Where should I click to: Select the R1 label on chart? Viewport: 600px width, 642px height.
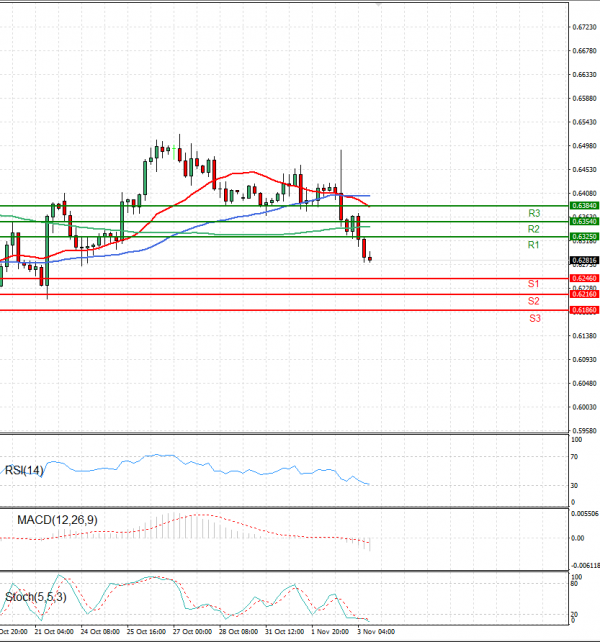click(533, 245)
